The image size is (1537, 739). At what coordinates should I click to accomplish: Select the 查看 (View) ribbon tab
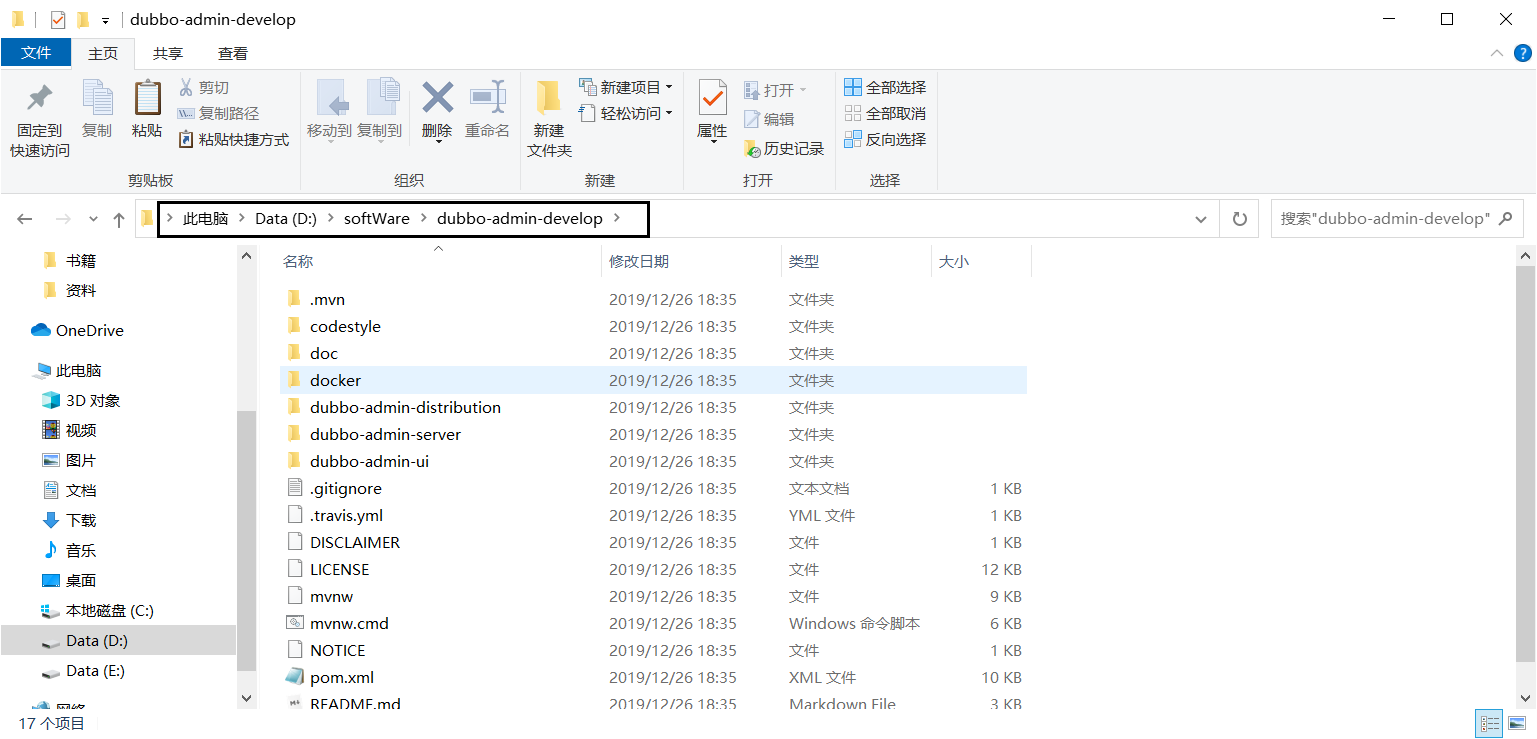(233, 53)
